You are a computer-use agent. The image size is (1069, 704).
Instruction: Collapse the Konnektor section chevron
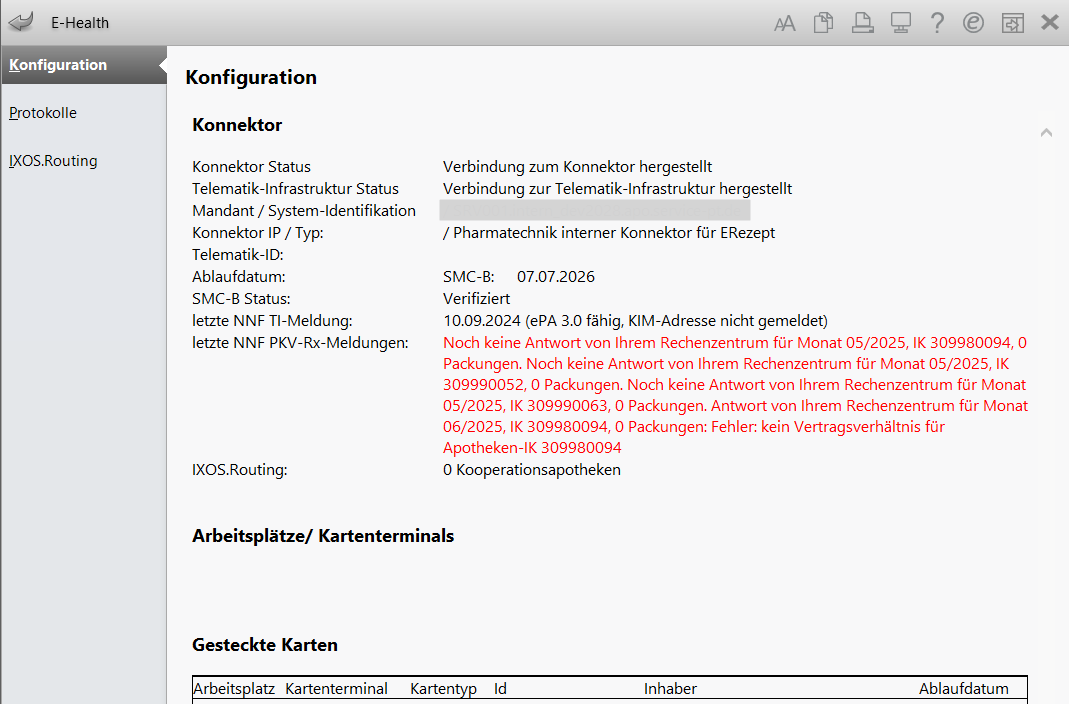click(1046, 132)
